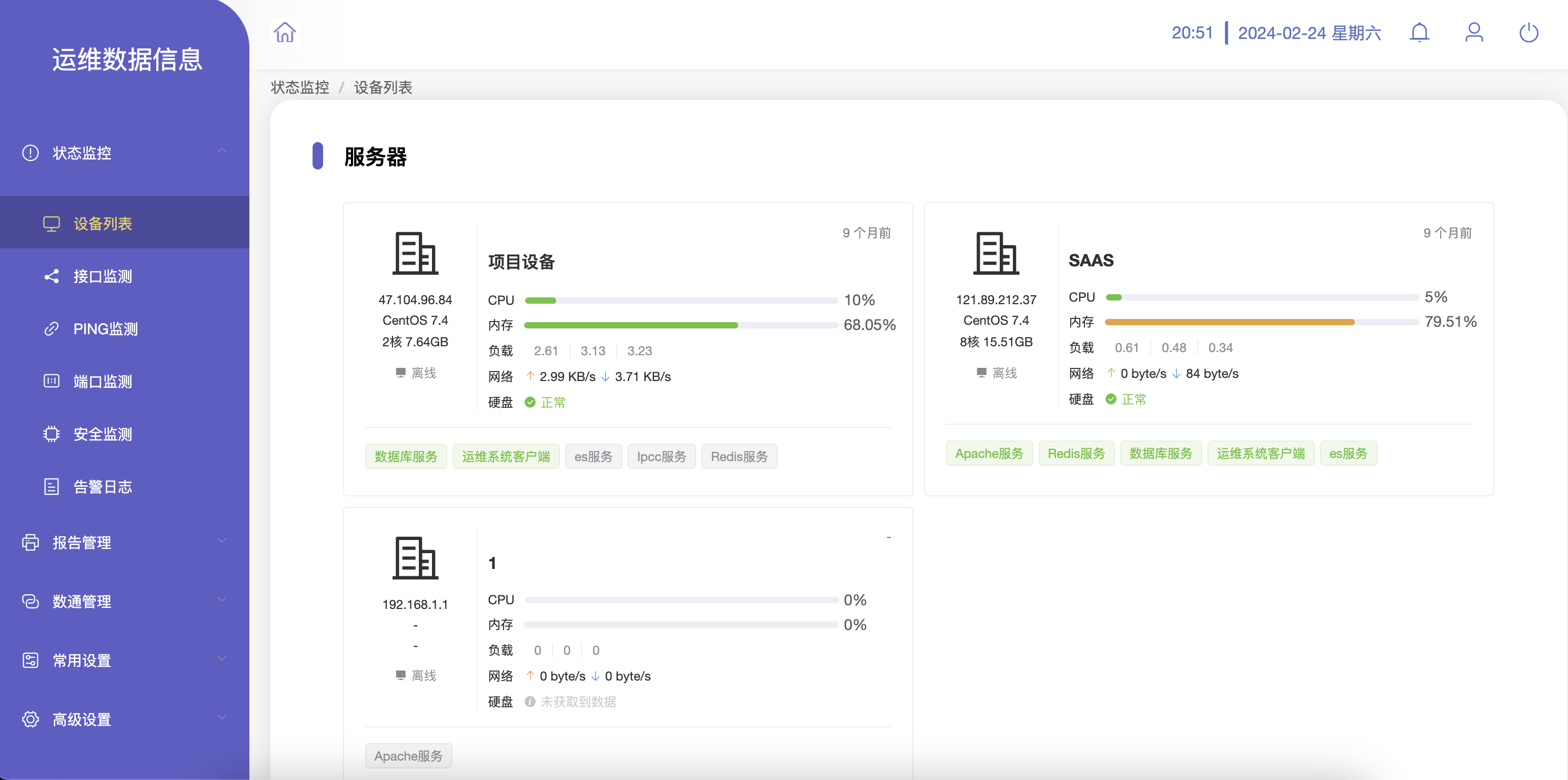Click the 报告管理 printer icon
Image resolution: width=1568 pixels, height=780 pixels.
coord(31,542)
